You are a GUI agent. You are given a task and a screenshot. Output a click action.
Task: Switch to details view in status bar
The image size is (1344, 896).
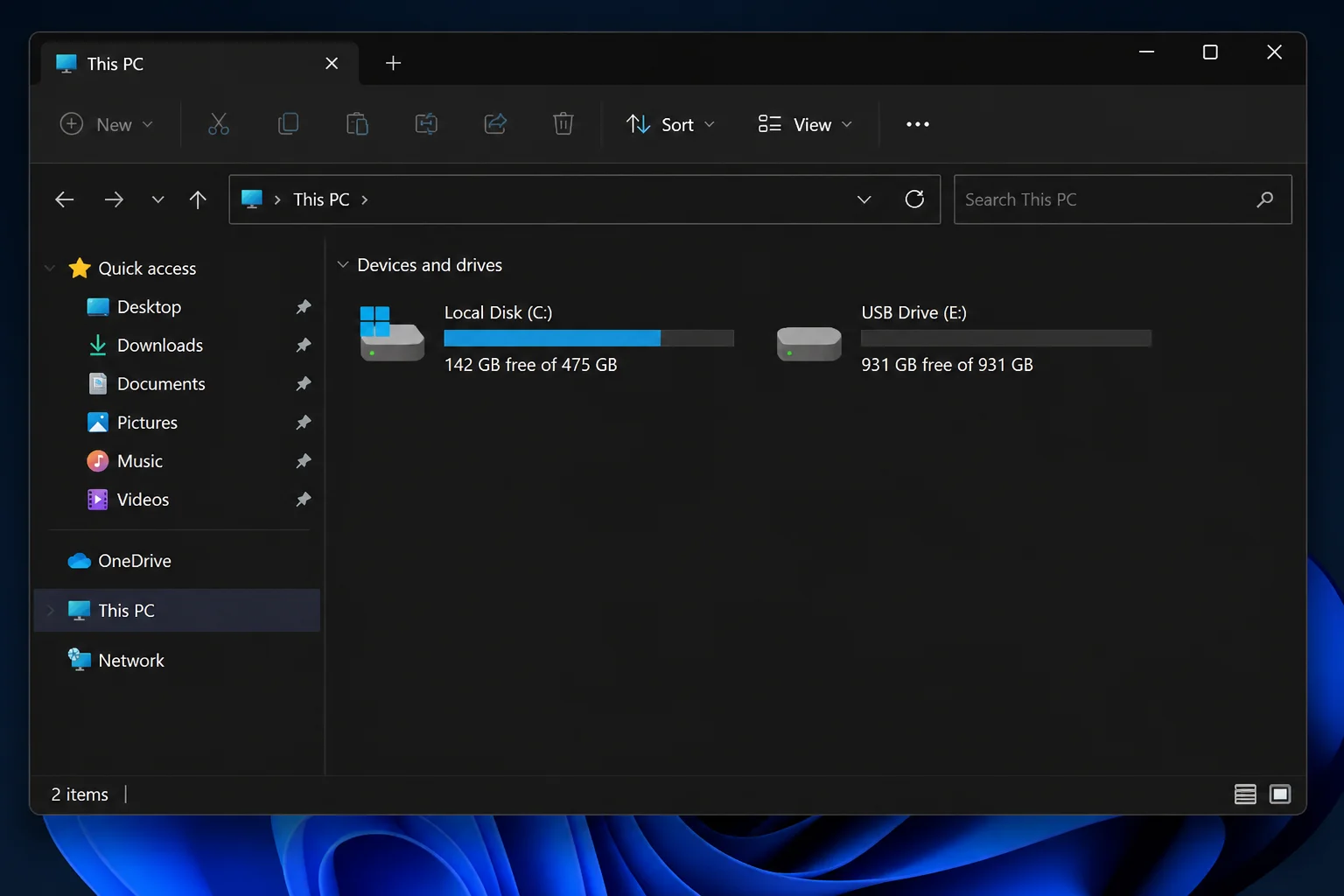(1245, 794)
